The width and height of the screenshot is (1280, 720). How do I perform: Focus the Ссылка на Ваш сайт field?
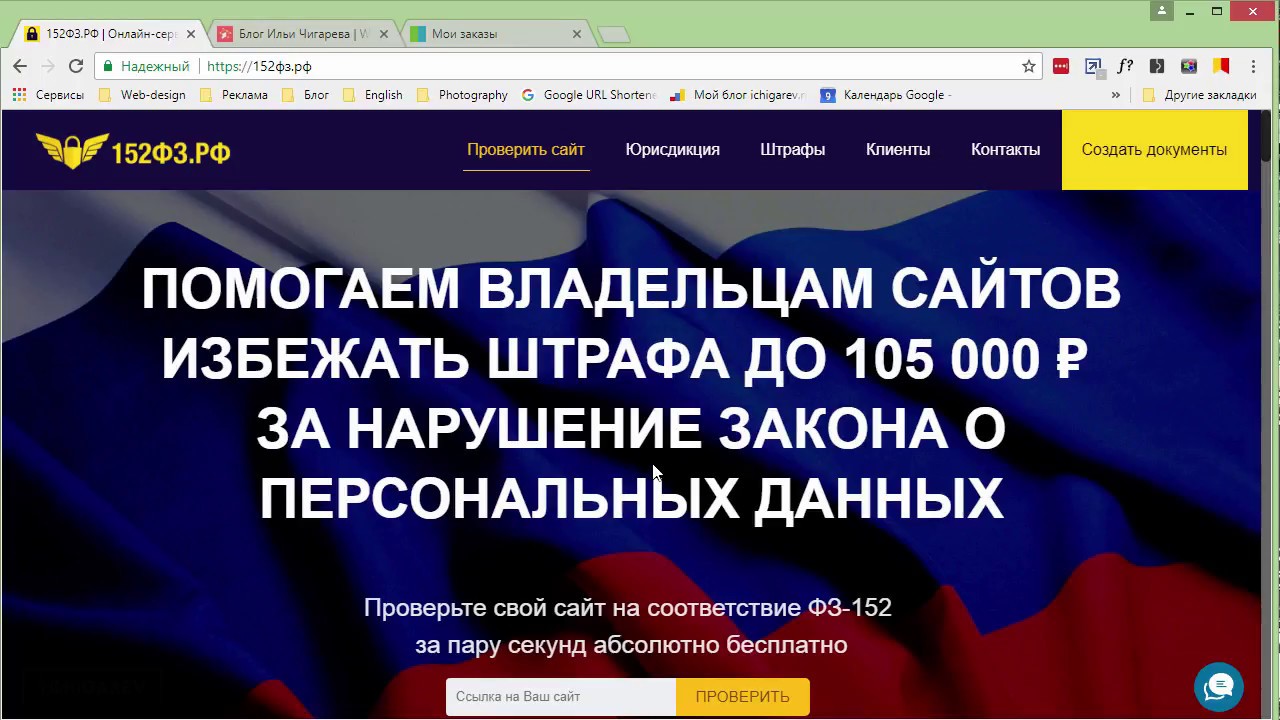pyautogui.click(x=561, y=697)
